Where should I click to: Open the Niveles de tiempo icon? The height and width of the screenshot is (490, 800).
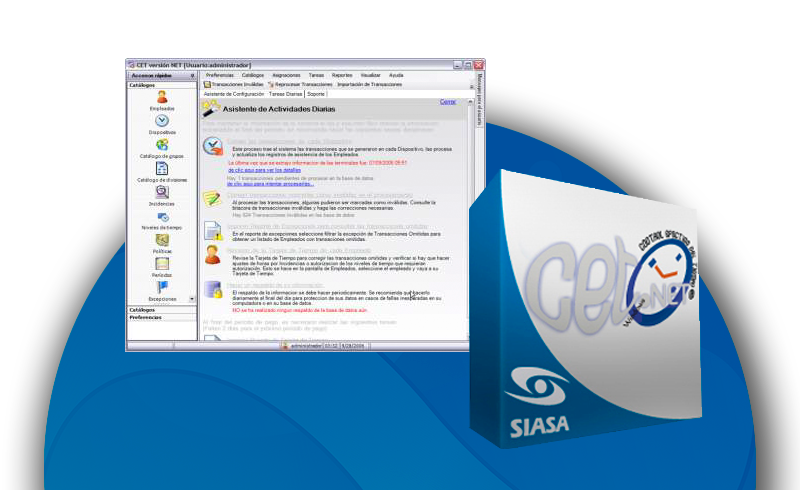click(x=162, y=217)
